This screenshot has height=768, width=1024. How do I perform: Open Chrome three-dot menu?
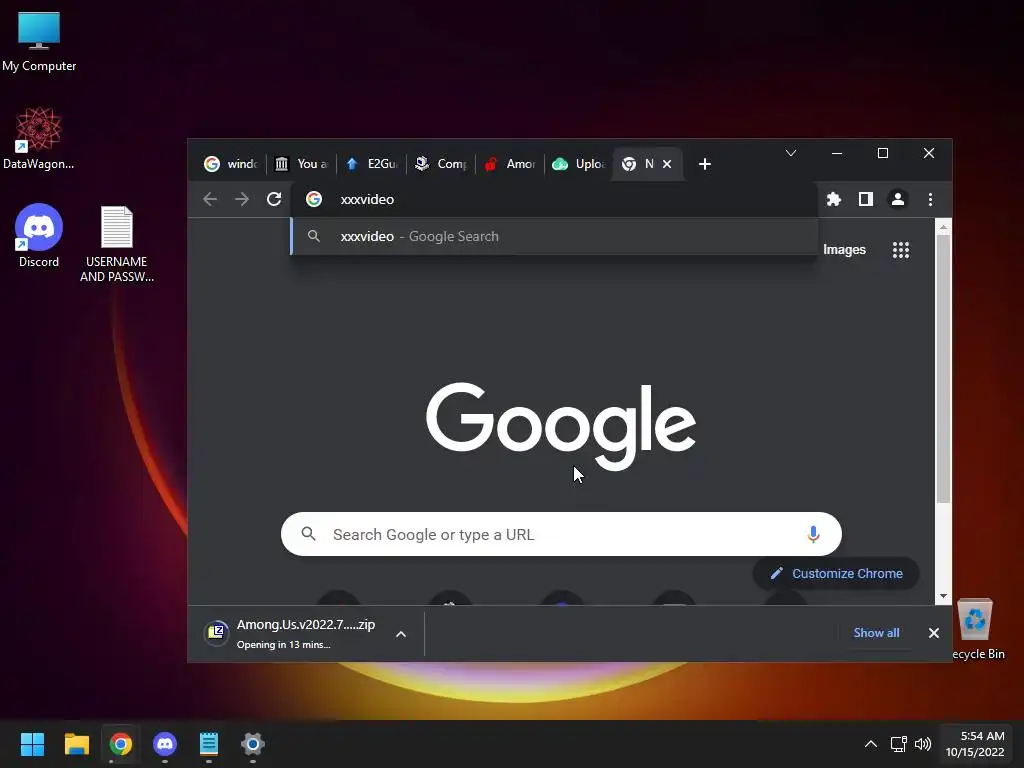(x=930, y=199)
